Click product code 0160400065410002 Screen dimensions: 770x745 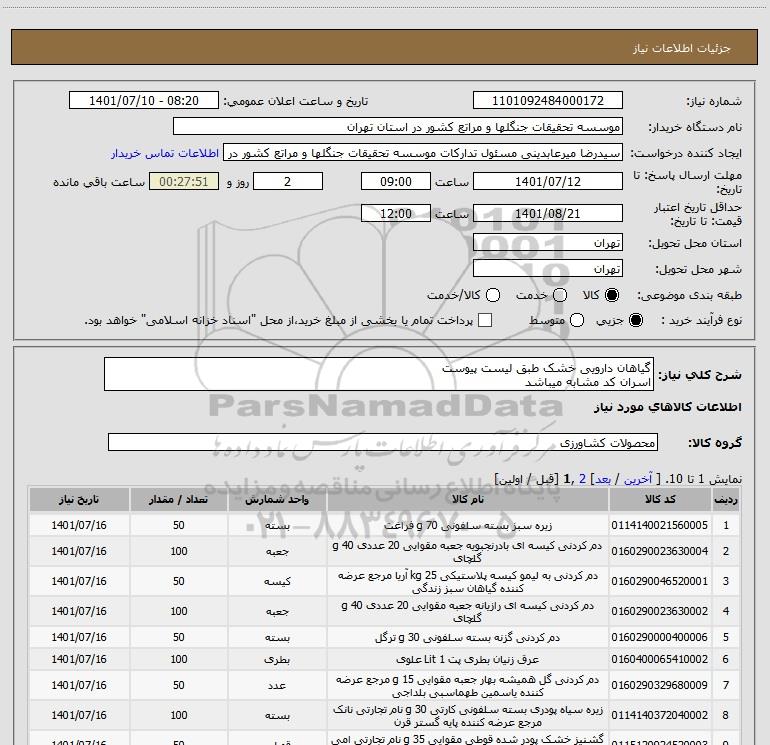point(660,659)
